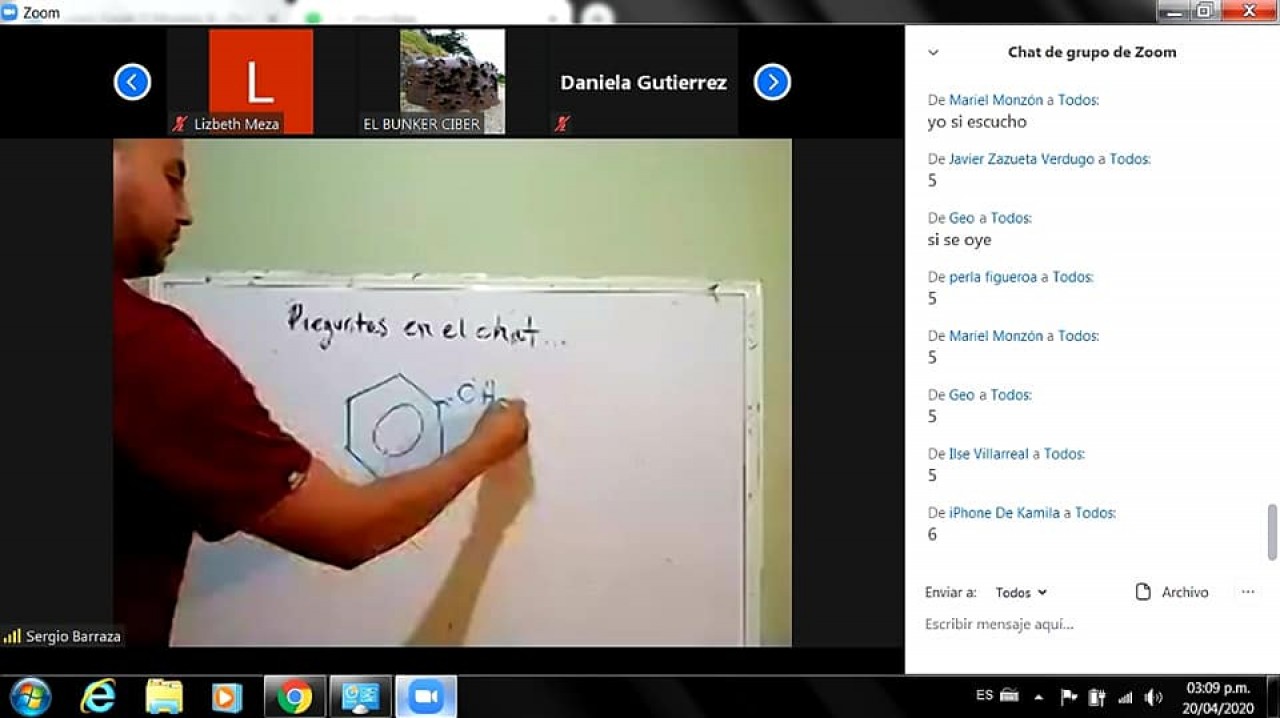Click the Escribir mensaje aquí input field
This screenshot has height=718, width=1280.
1080,625
